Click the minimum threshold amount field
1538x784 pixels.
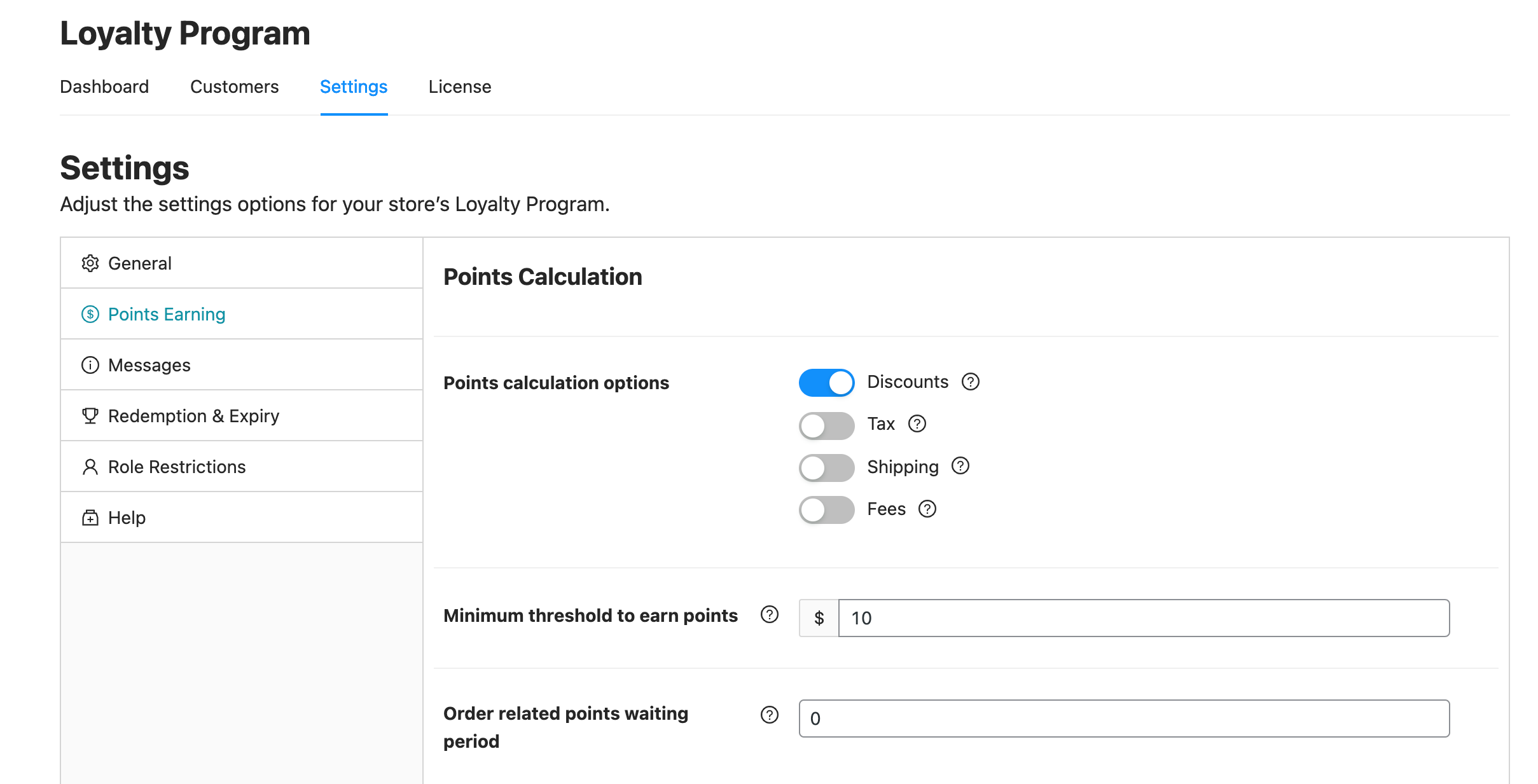pyautogui.click(x=1143, y=618)
